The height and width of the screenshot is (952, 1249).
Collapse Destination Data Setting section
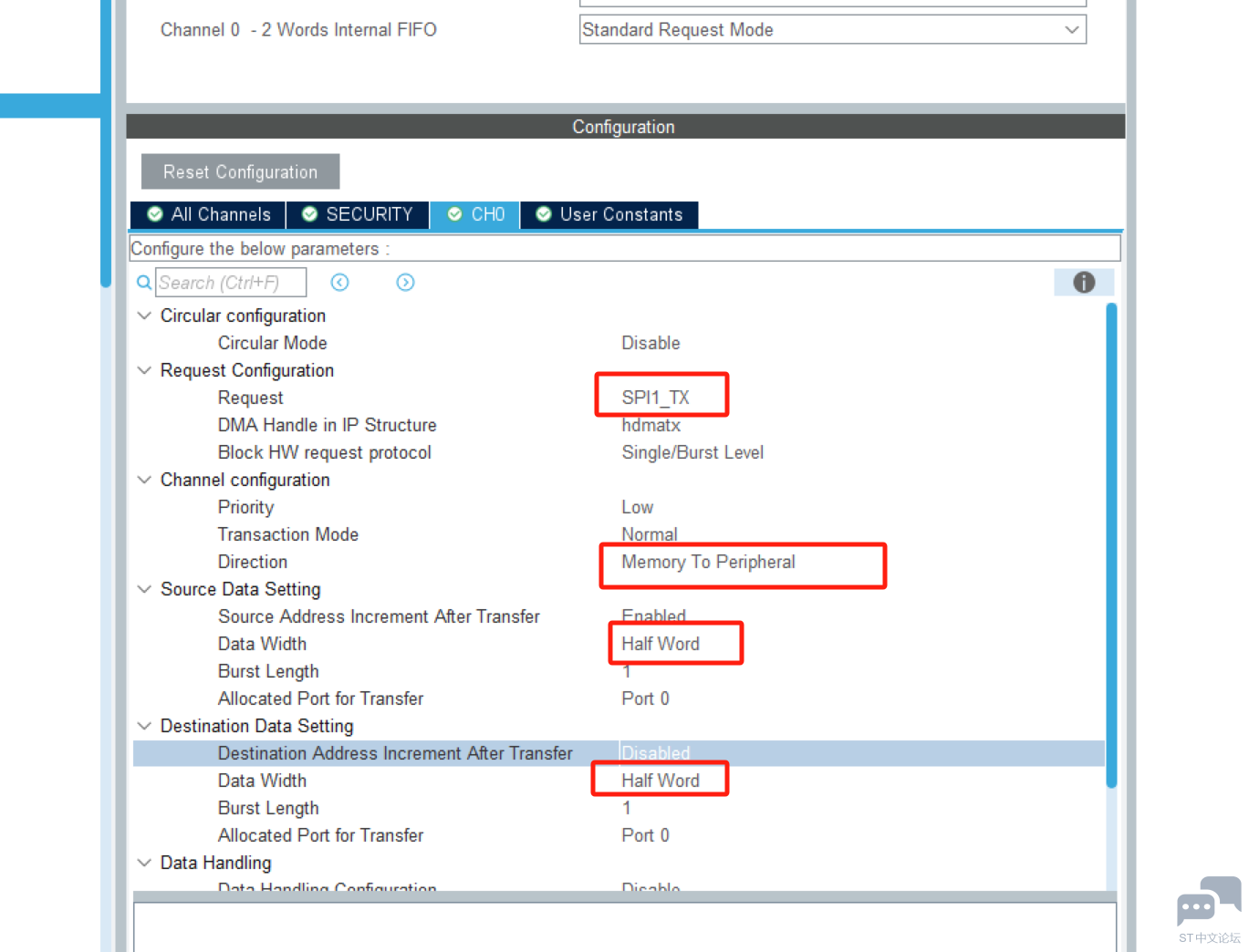tap(144, 726)
